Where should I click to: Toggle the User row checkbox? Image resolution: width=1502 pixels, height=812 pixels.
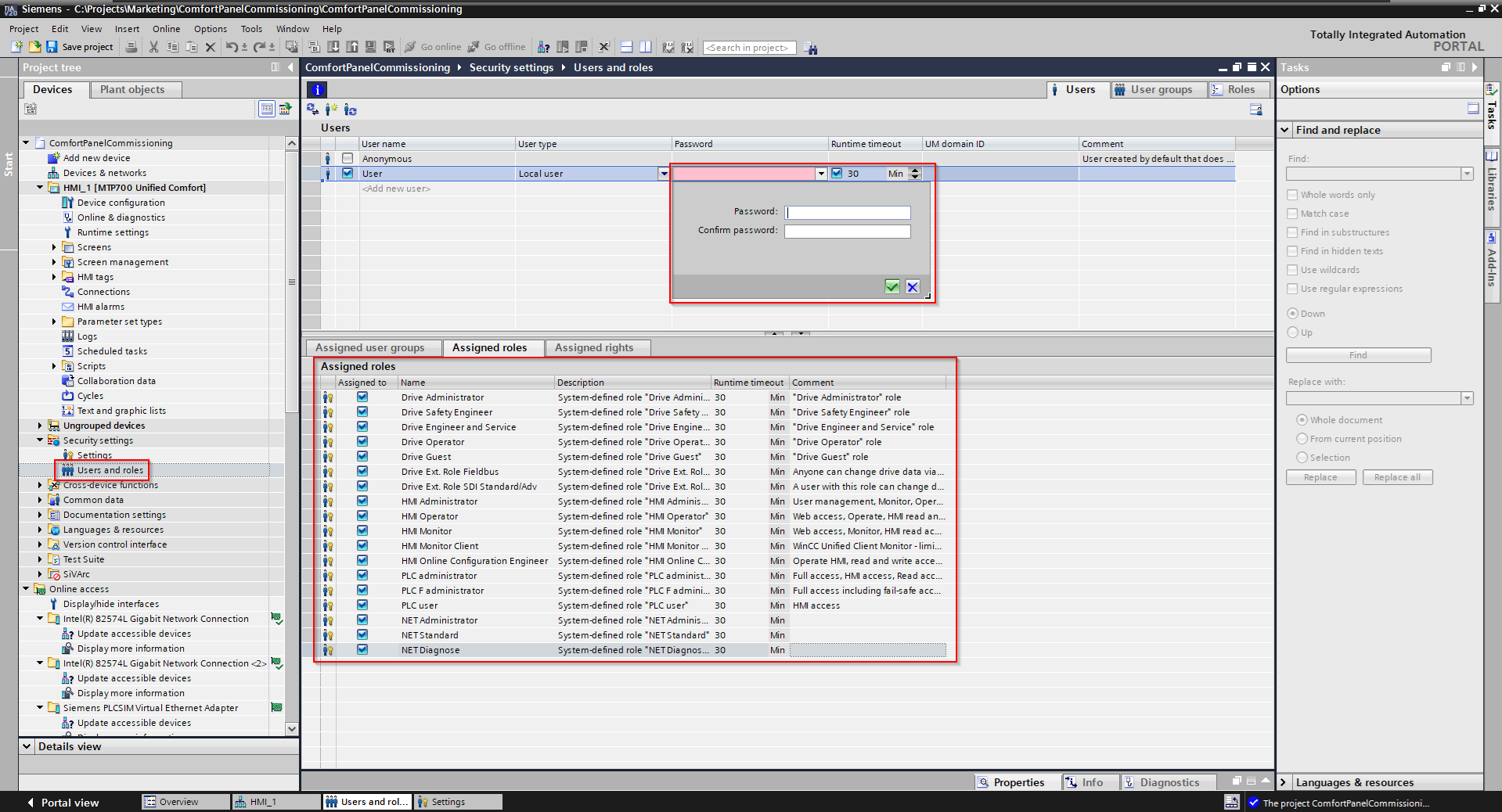coord(348,173)
